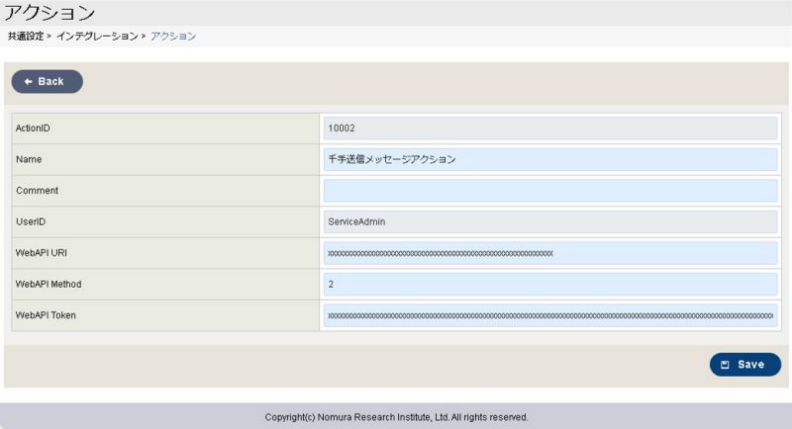Click the WebAPI Token input field
The width and height of the screenshot is (792, 429).
tap(550, 315)
